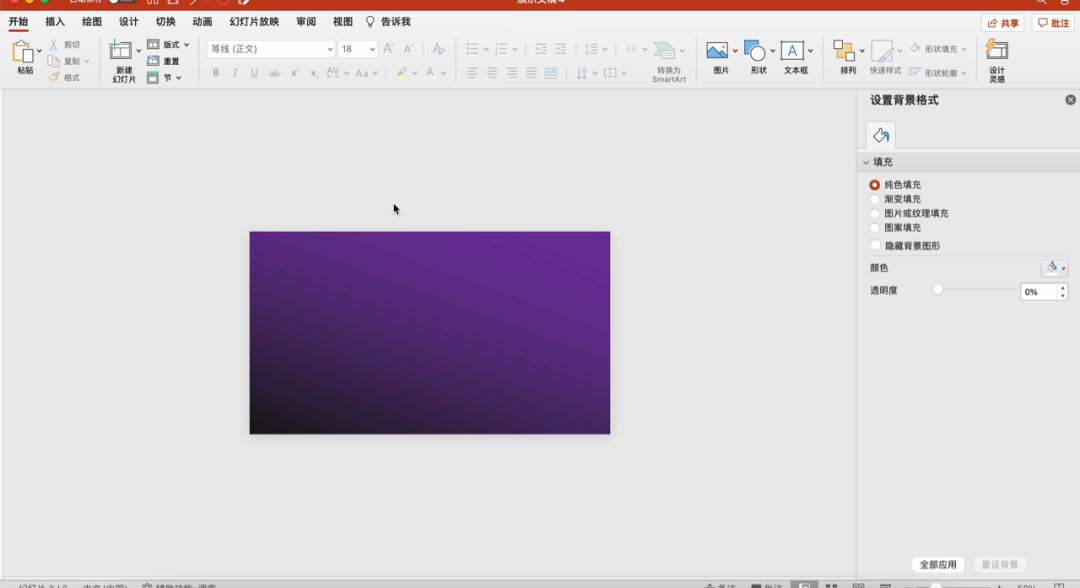Open the Arrange (排列) dropdown
The height and width of the screenshot is (588, 1080).
[x=862, y=51]
